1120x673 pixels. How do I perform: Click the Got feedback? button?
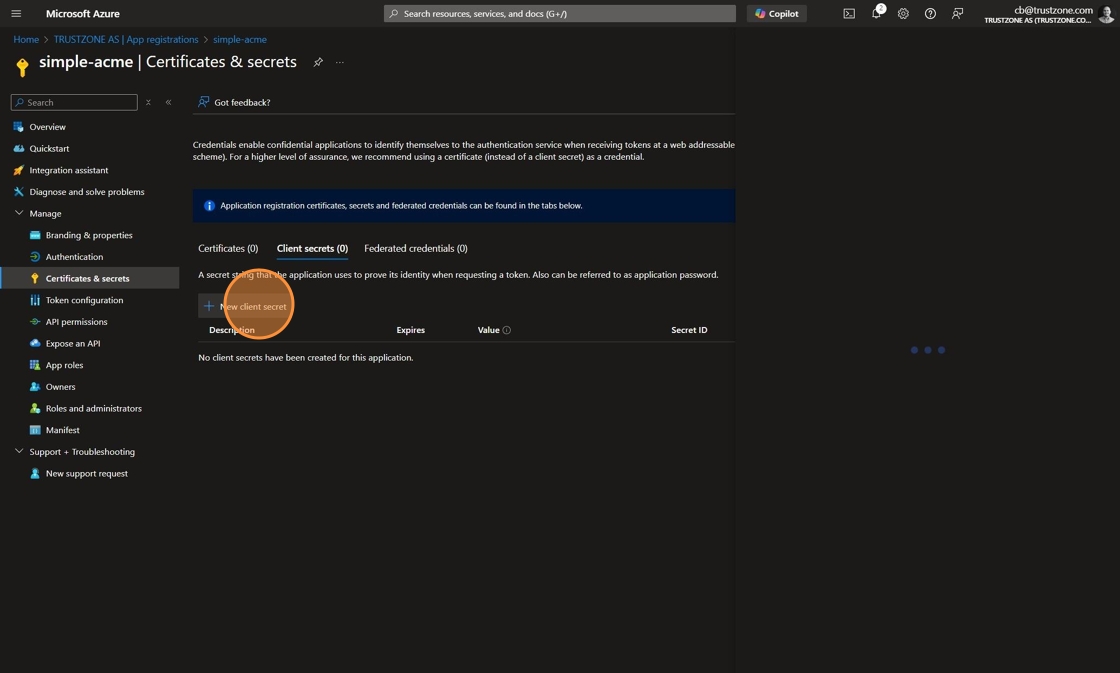coord(234,102)
